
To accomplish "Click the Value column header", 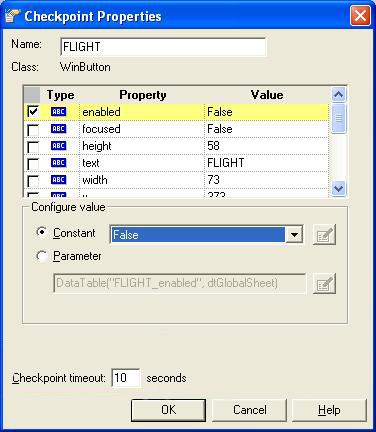I will [x=267, y=95].
